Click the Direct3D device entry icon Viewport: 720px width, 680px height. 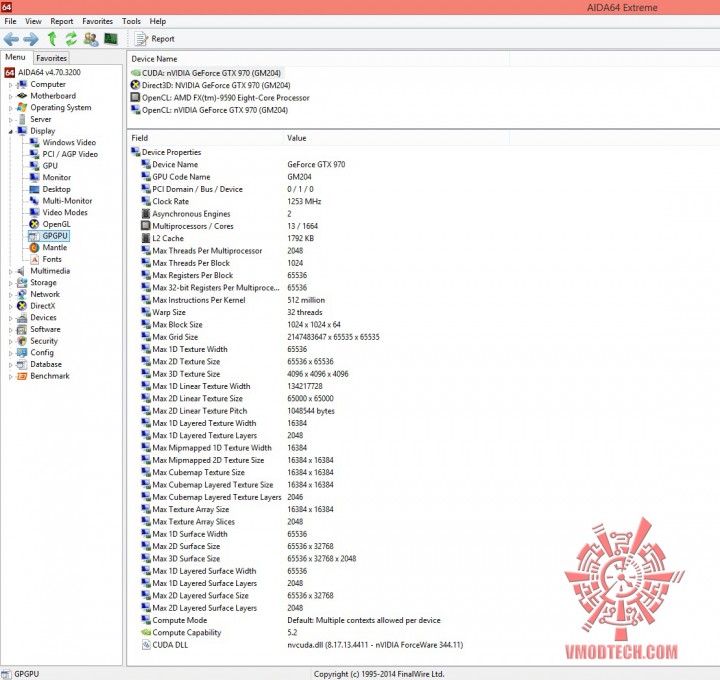[x=135, y=85]
